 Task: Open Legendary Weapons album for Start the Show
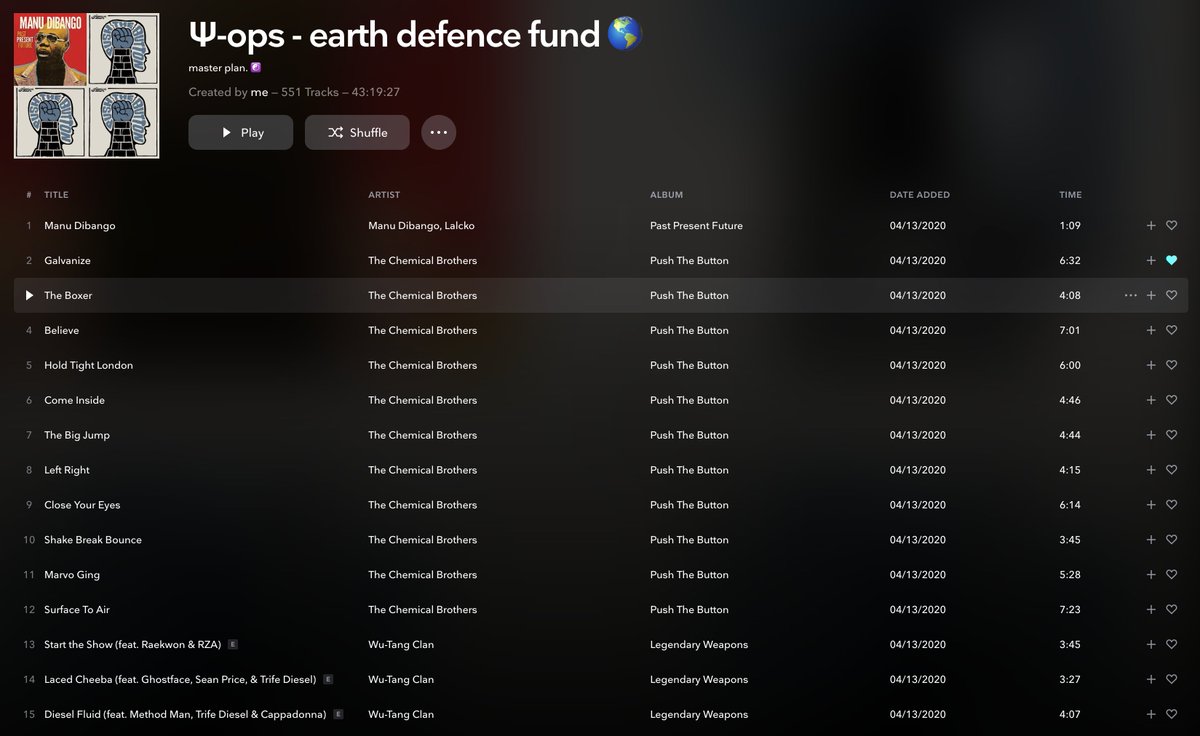(x=699, y=645)
